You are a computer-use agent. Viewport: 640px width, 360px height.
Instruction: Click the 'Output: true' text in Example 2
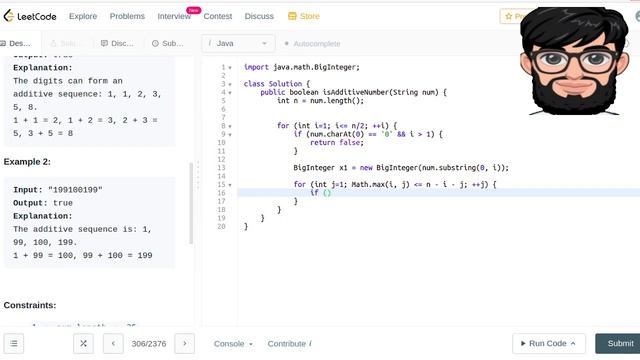pyautogui.click(x=43, y=203)
